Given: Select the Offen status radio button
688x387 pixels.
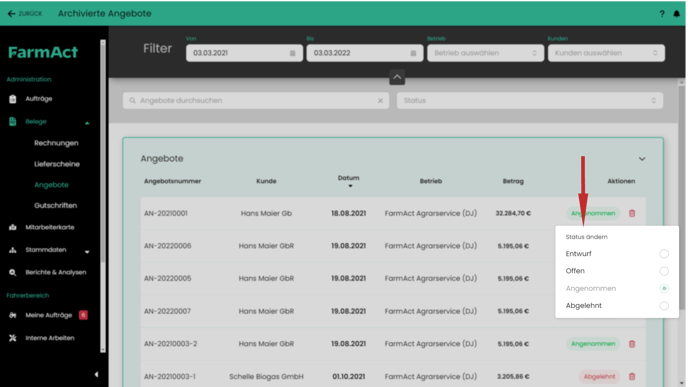Looking at the screenshot, I should point(664,271).
